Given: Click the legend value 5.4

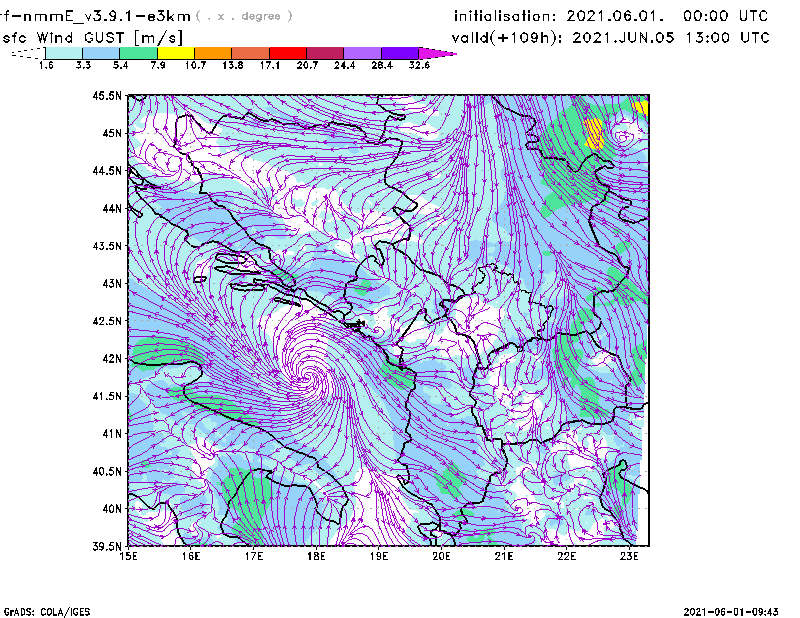Looking at the screenshot, I should pyautogui.click(x=120, y=65).
